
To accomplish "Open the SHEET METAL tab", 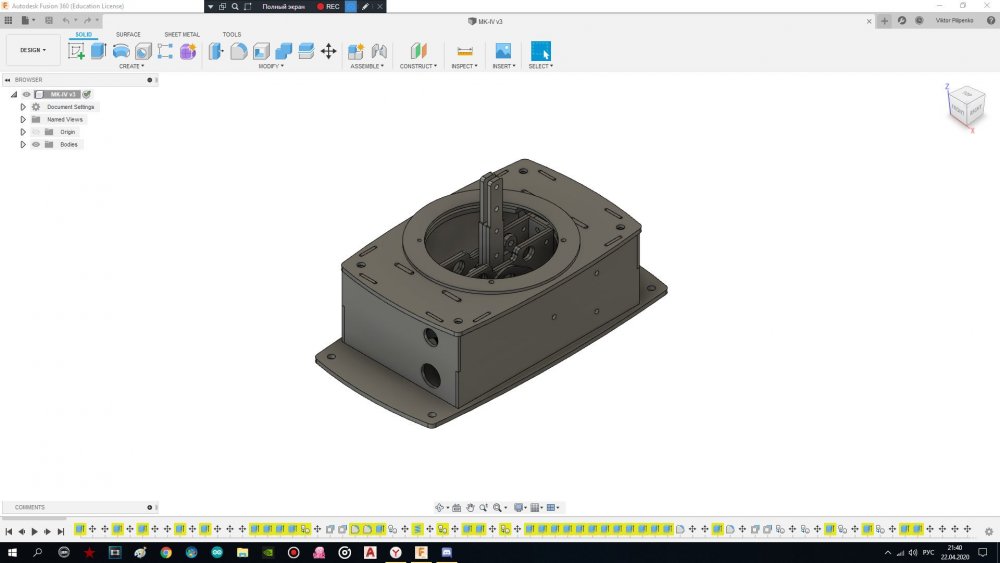I will click(182, 34).
